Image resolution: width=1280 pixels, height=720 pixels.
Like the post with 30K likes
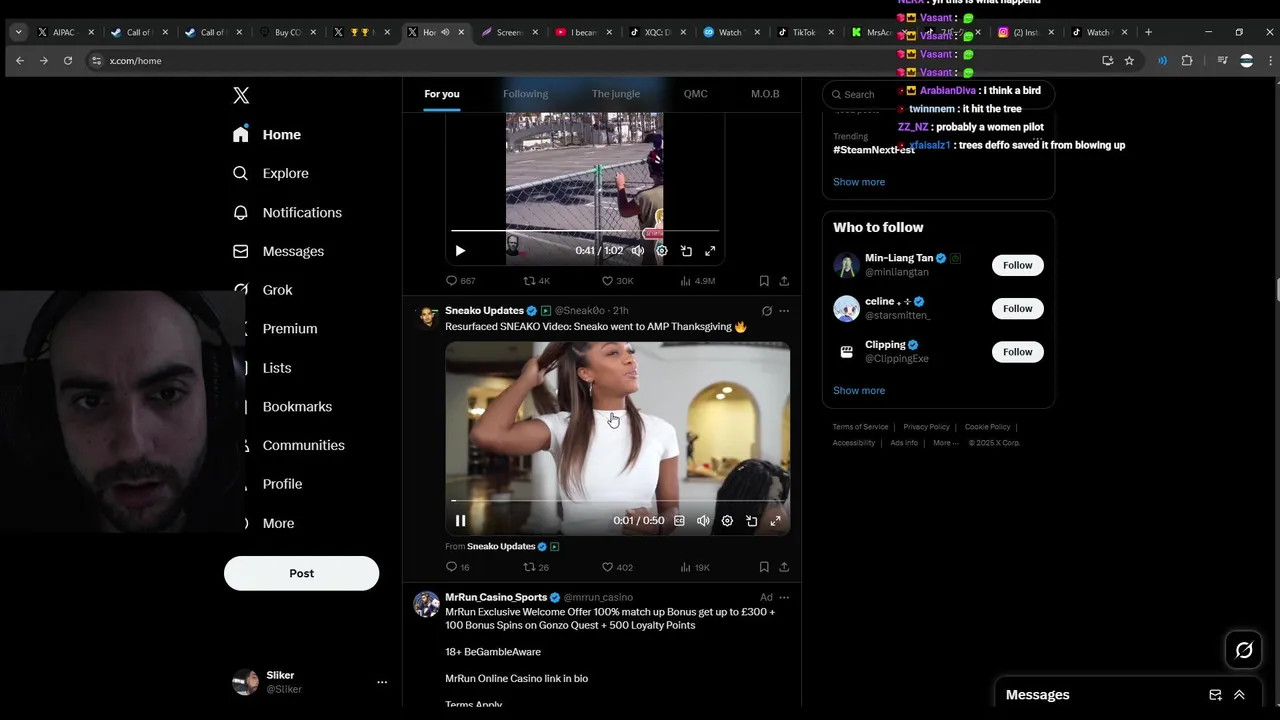[x=617, y=281]
